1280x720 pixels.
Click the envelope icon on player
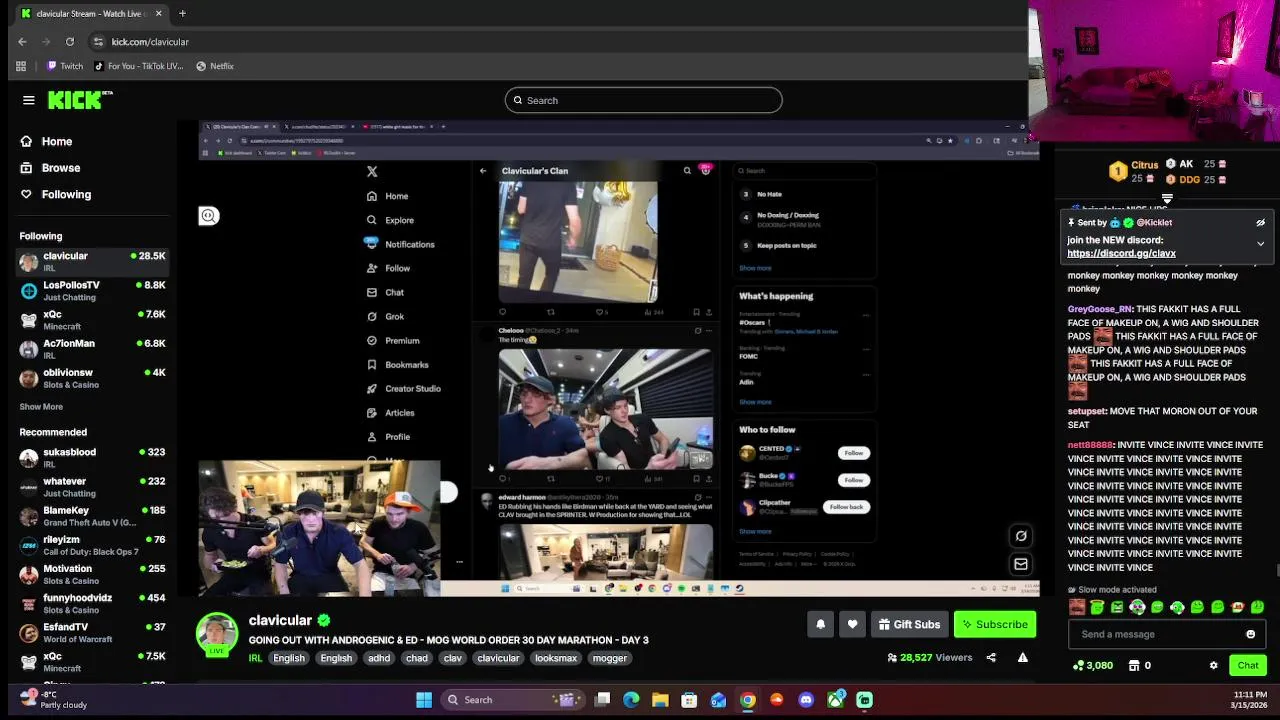tap(1021, 564)
